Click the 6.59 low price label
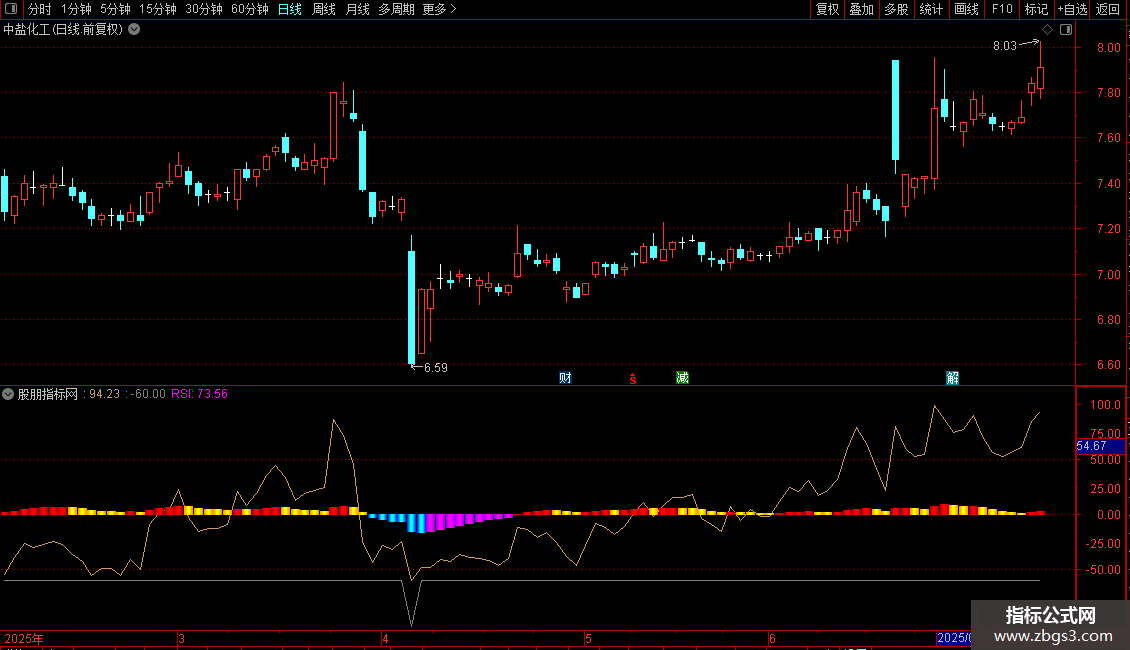 pos(436,368)
